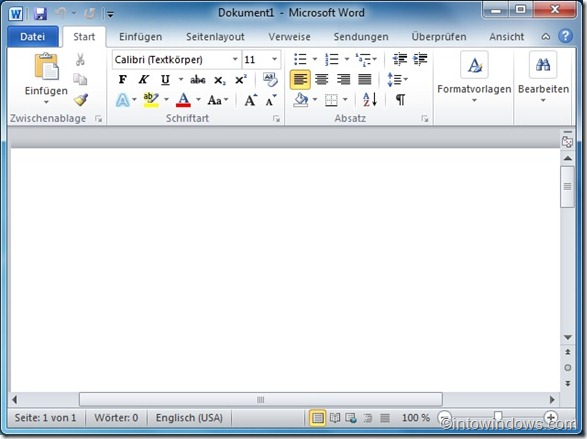Open the Calibri font name dropdown

235,59
